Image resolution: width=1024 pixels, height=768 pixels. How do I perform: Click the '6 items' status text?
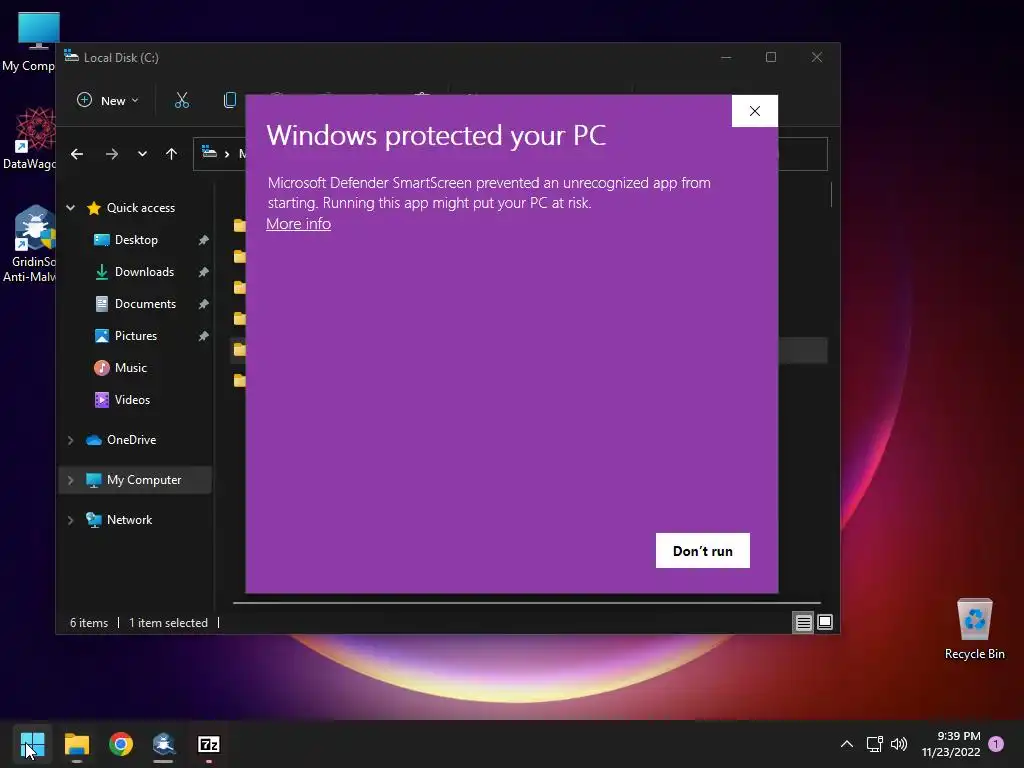89,623
